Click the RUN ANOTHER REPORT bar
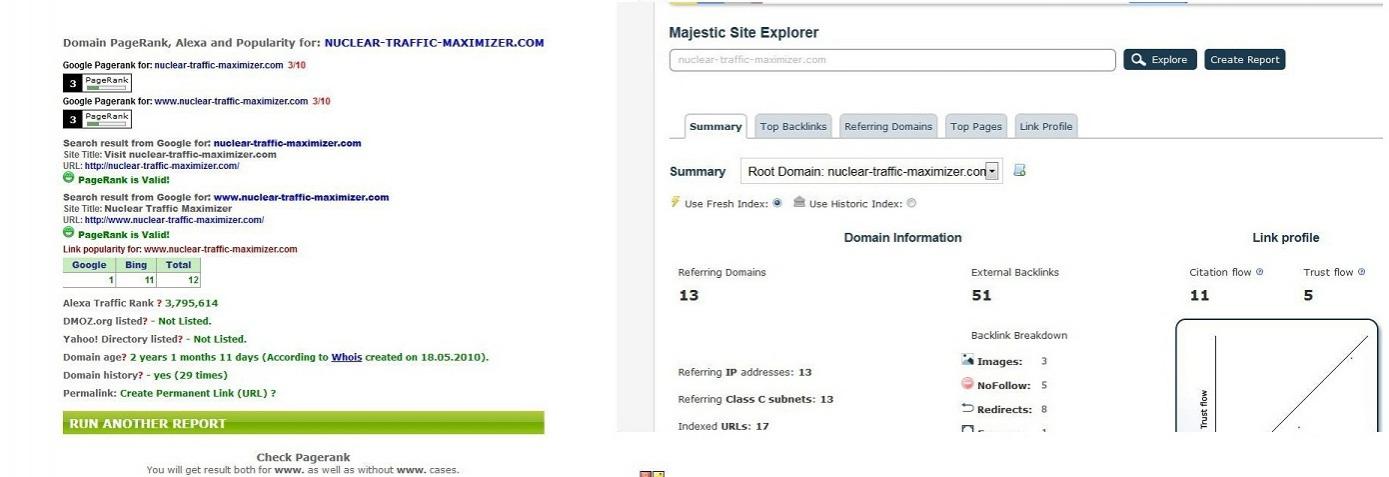This screenshot has height=477, width=1389. point(304,423)
